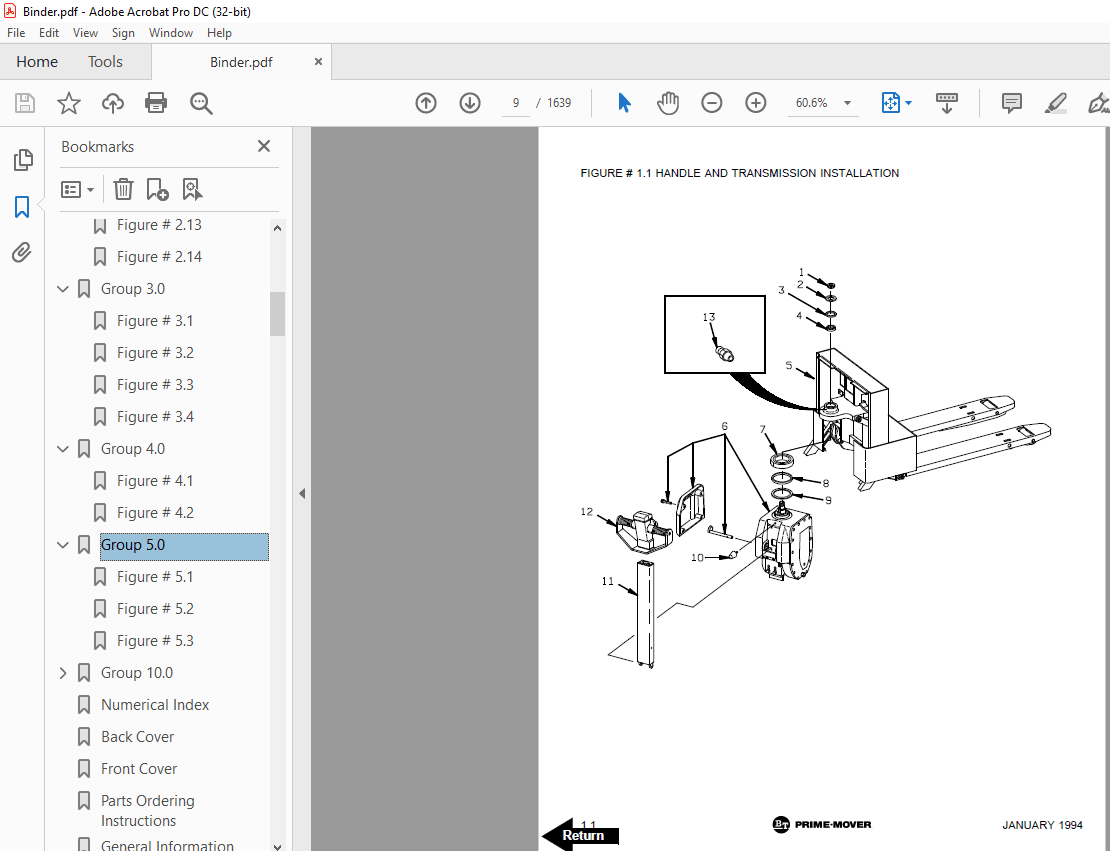
Task: Open the zoom level dropdown
Action: point(846,102)
